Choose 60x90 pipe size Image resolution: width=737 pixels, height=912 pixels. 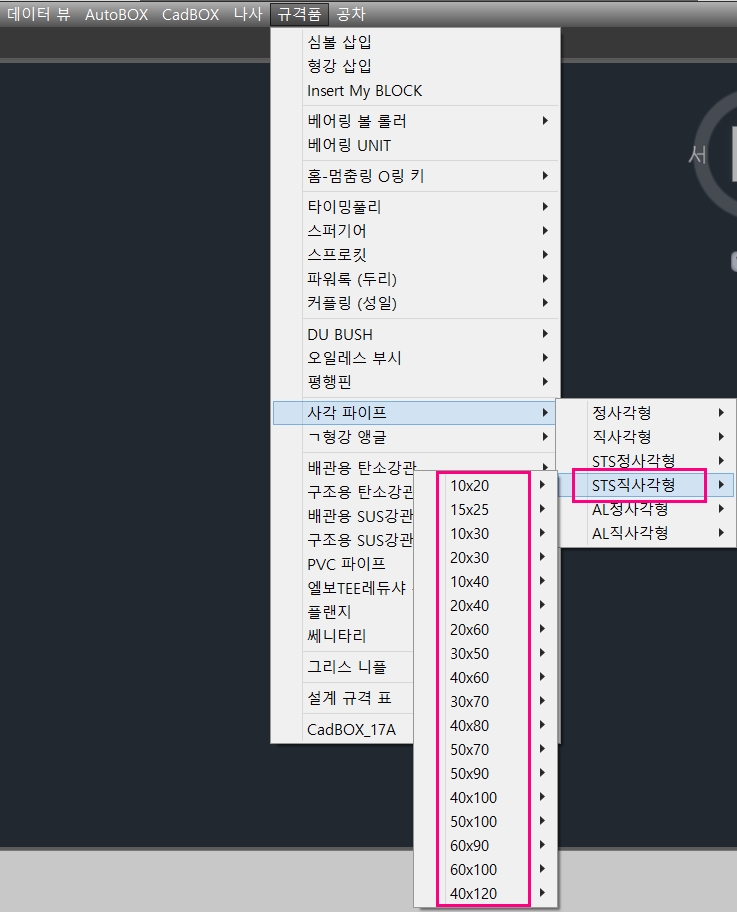486,845
